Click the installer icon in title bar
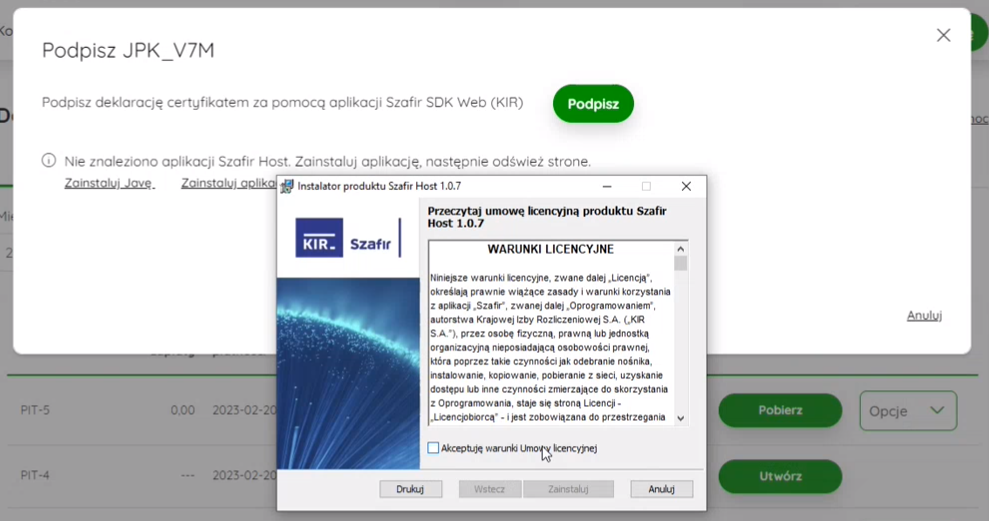 pyautogui.click(x=287, y=186)
